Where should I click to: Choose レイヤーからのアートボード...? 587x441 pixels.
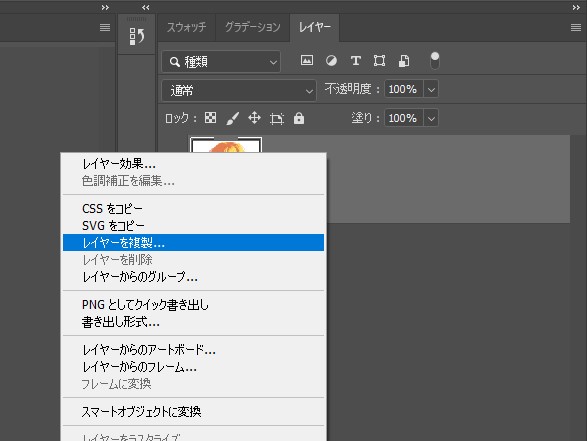pos(193,350)
